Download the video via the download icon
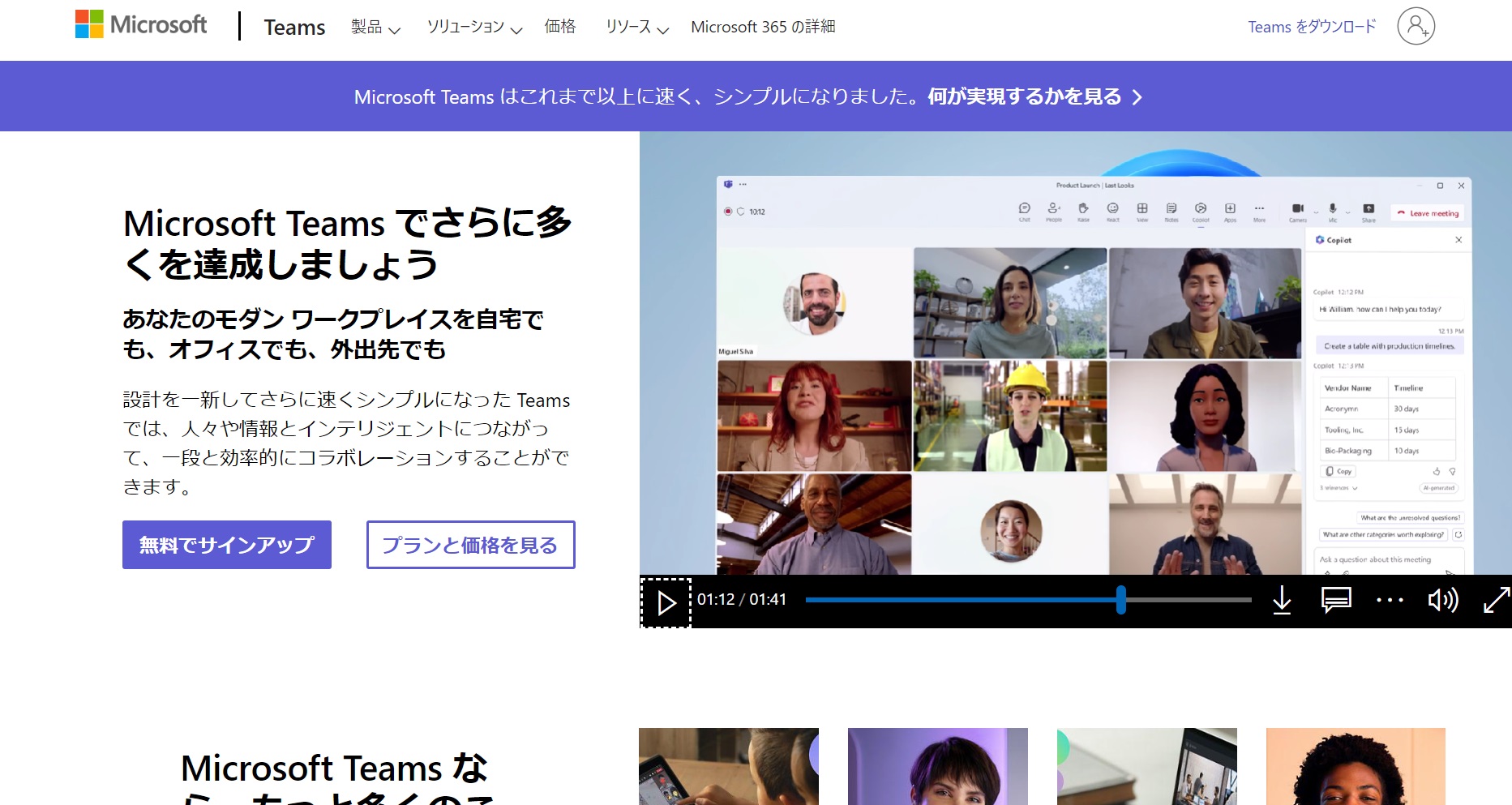This screenshot has height=805, width=1512. [x=1282, y=600]
